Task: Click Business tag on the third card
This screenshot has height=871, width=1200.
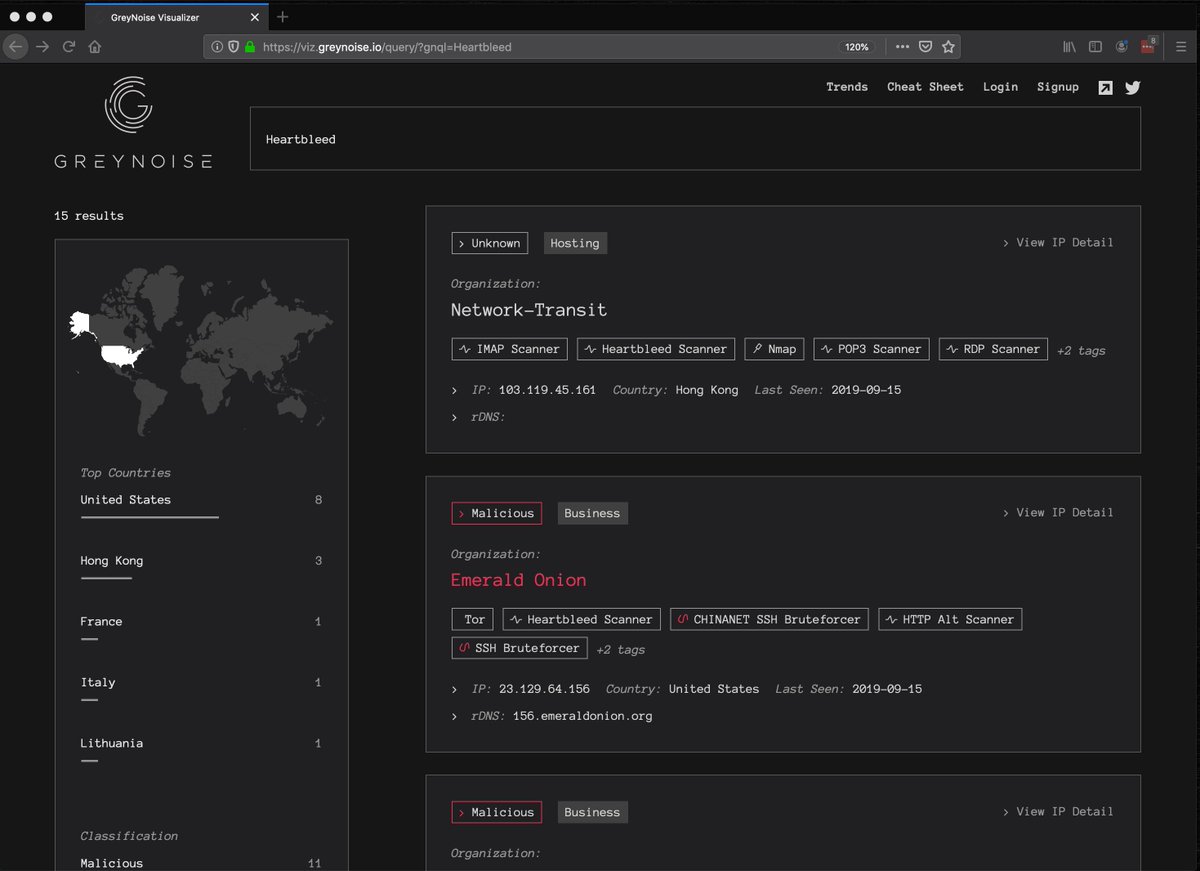Action: [x=592, y=812]
